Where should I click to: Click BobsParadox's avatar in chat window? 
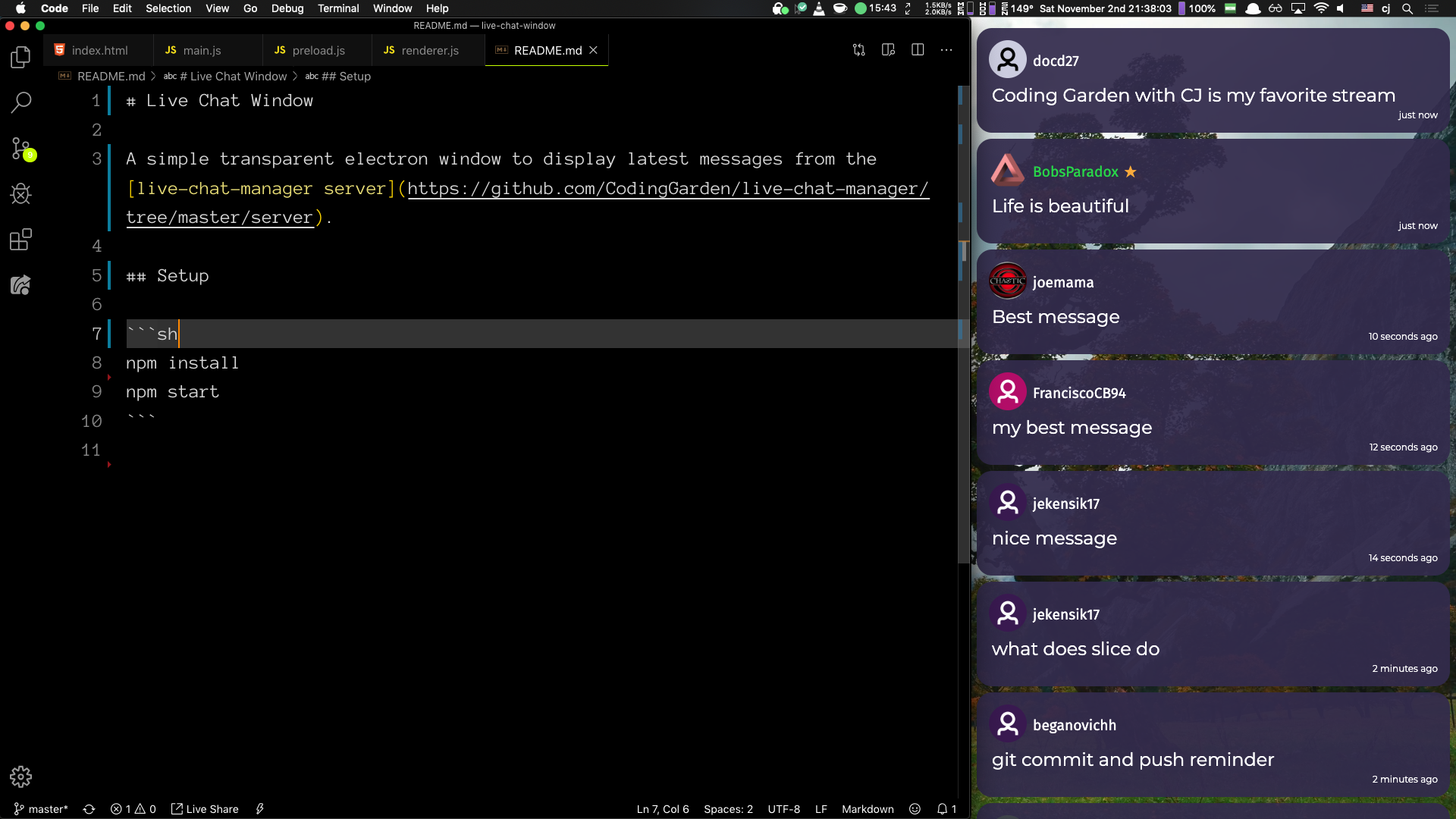pos(1008,171)
